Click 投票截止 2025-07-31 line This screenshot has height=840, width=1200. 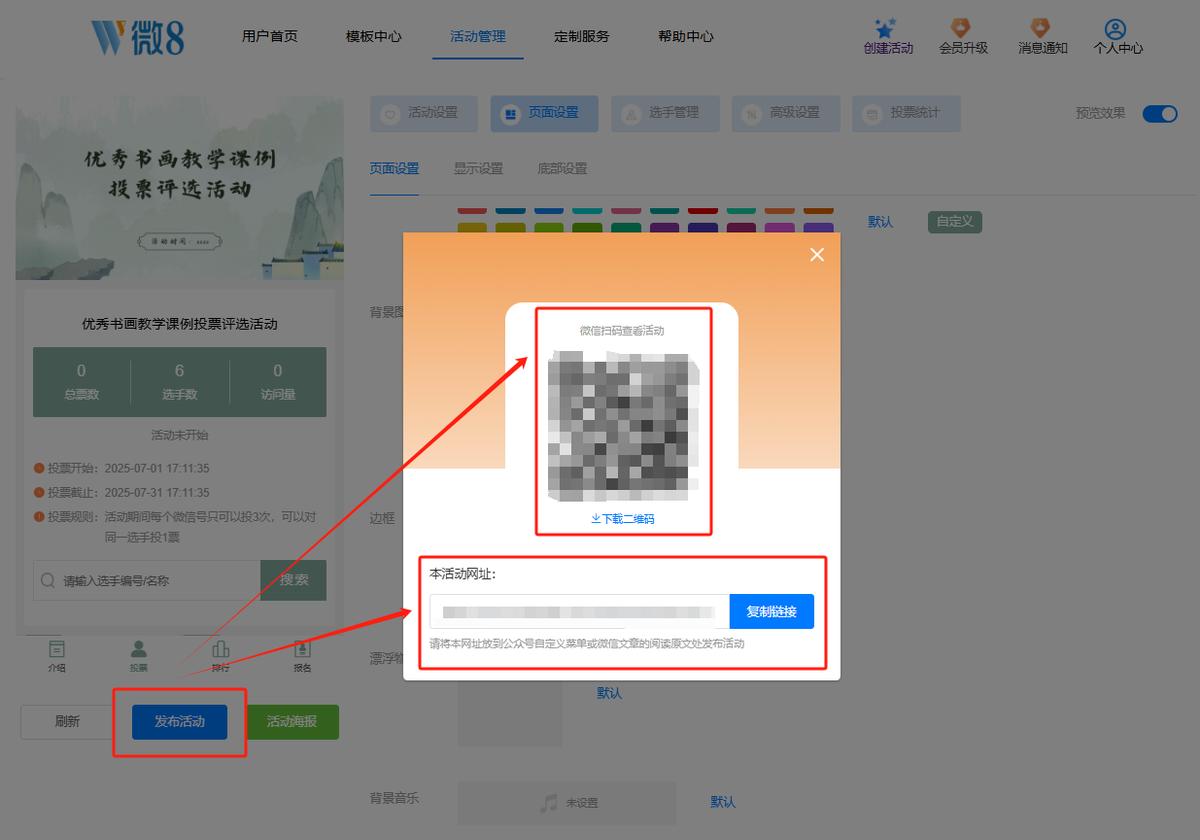[122, 492]
